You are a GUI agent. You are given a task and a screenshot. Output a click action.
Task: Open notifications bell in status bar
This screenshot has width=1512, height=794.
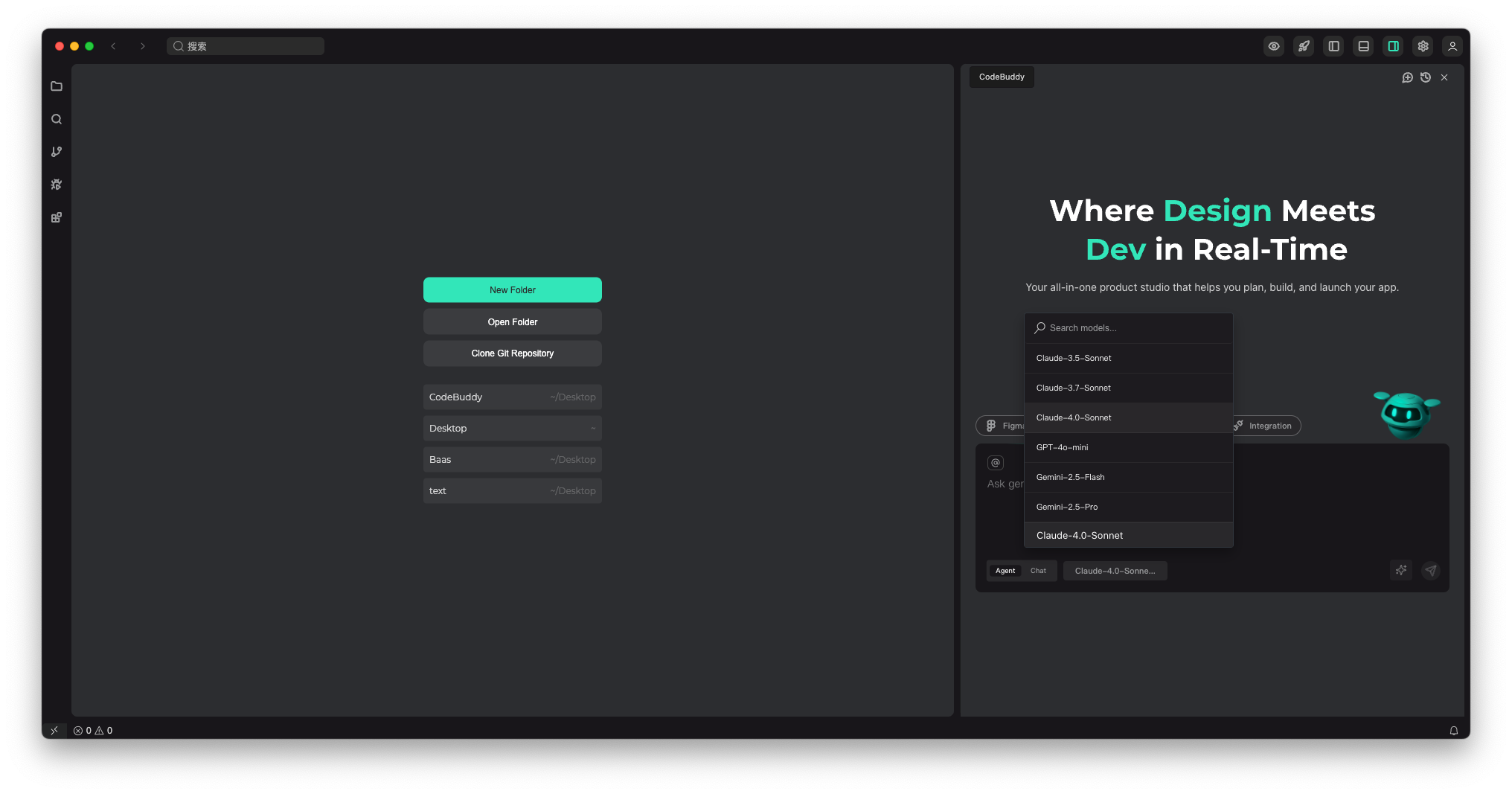click(1453, 731)
